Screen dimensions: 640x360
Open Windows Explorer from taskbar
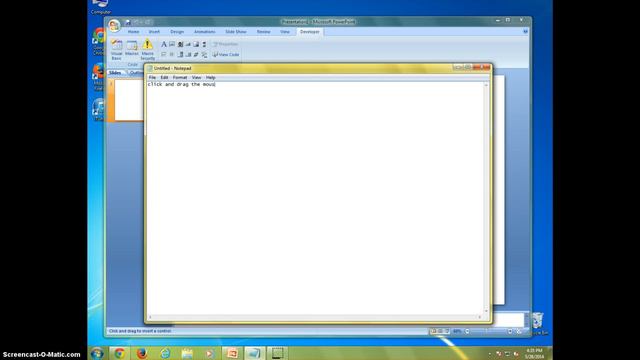click(187, 353)
